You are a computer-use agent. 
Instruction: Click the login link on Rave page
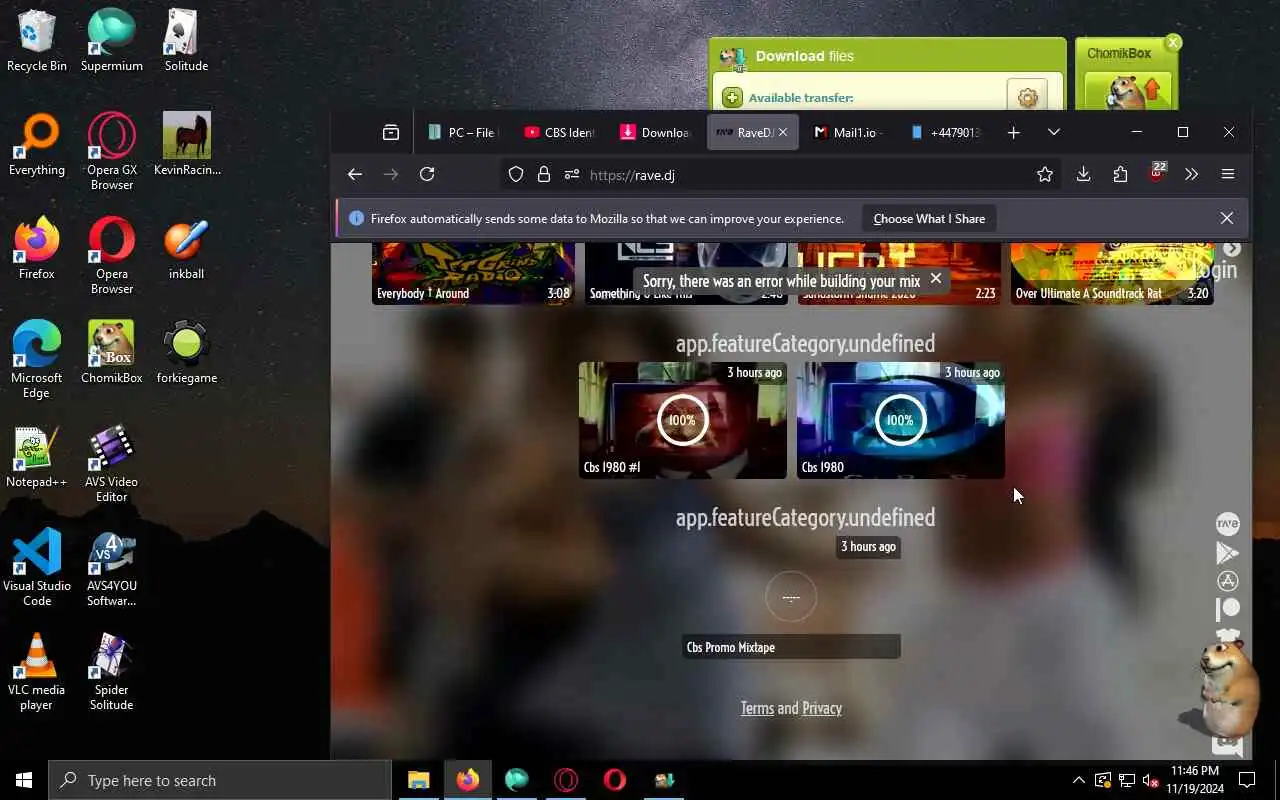pyautogui.click(x=1216, y=269)
